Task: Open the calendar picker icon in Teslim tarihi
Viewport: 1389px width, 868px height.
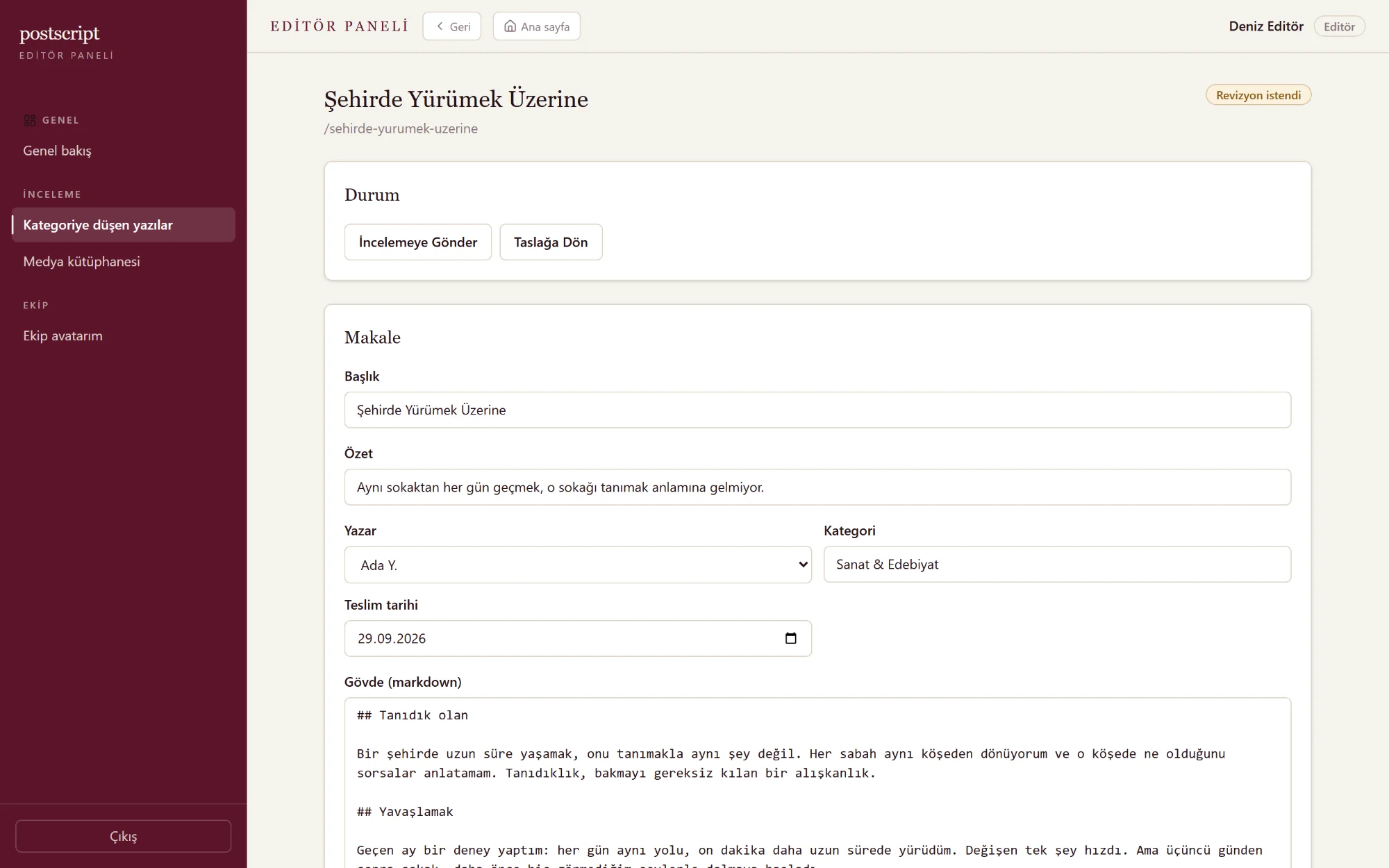Action: pyautogui.click(x=790, y=638)
